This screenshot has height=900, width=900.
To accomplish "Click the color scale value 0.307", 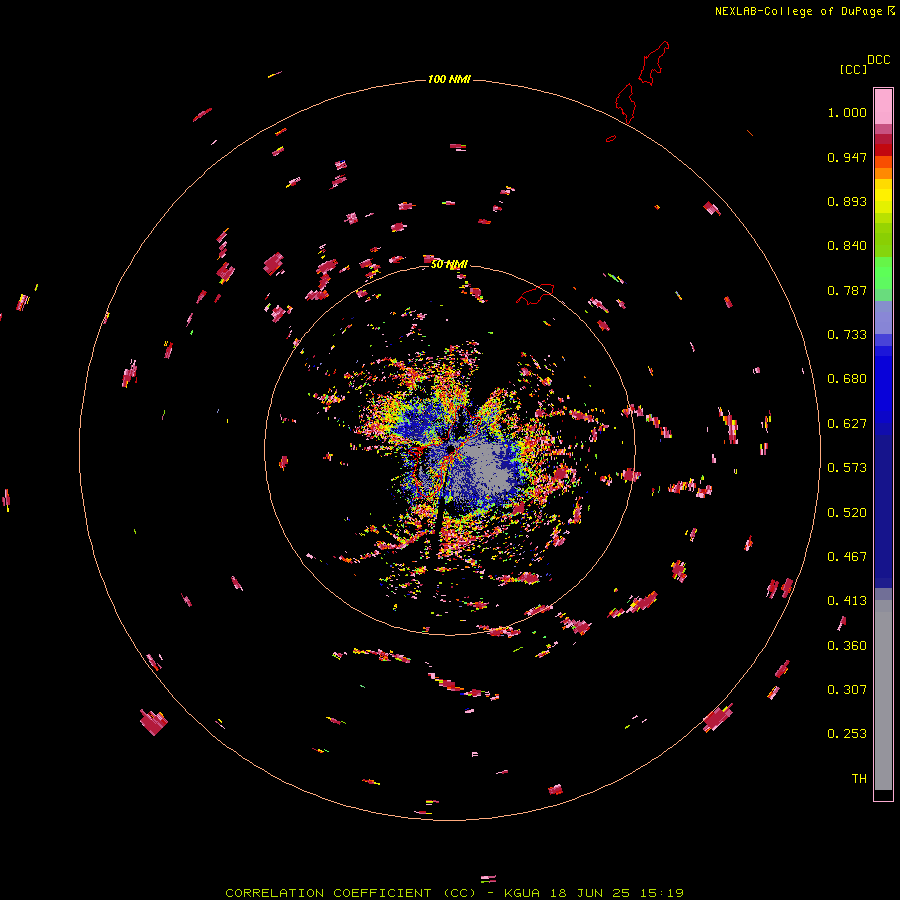I will click(847, 690).
